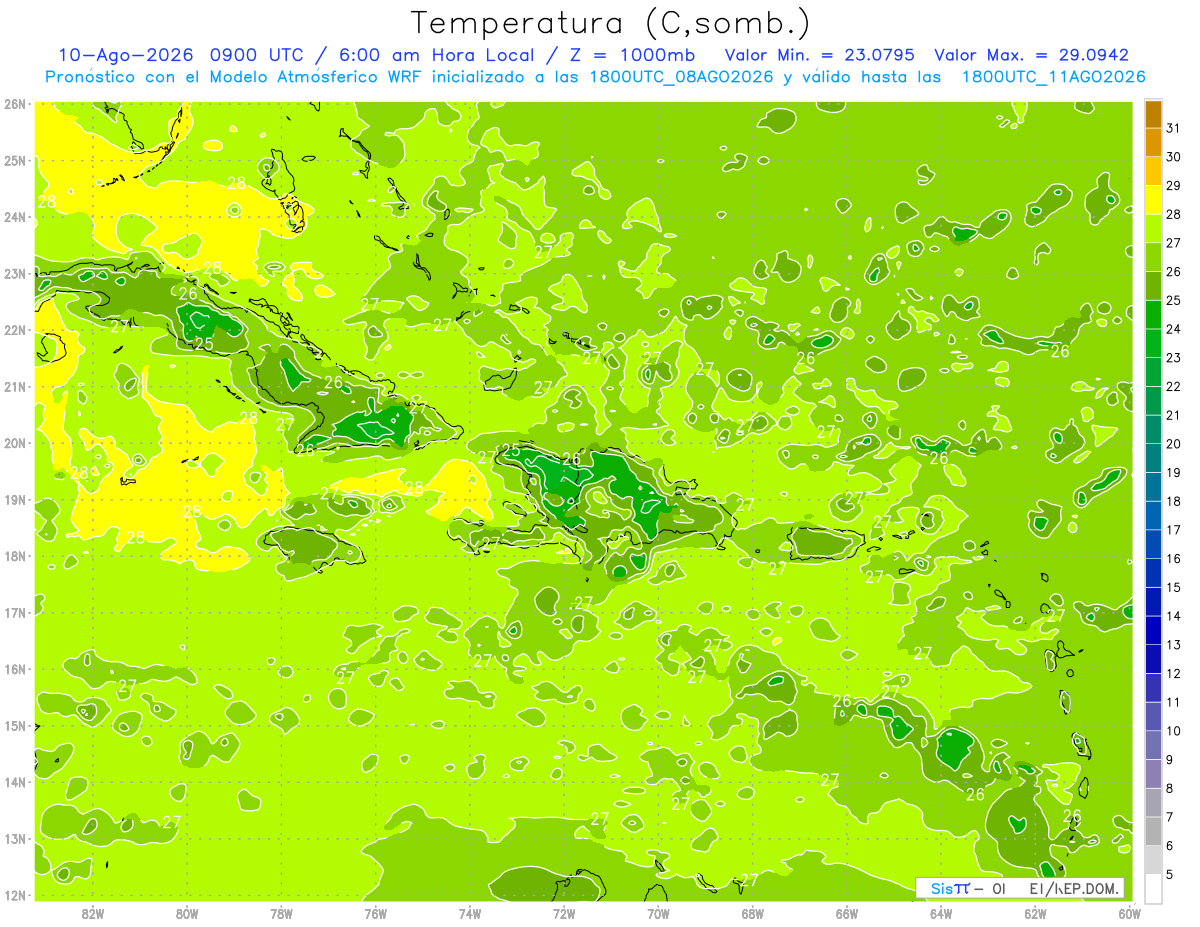Select the '1800UTC_08AGO2026' initialization timestamp
This screenshot has width=1200, height=927.
click(x=679, y=77)
